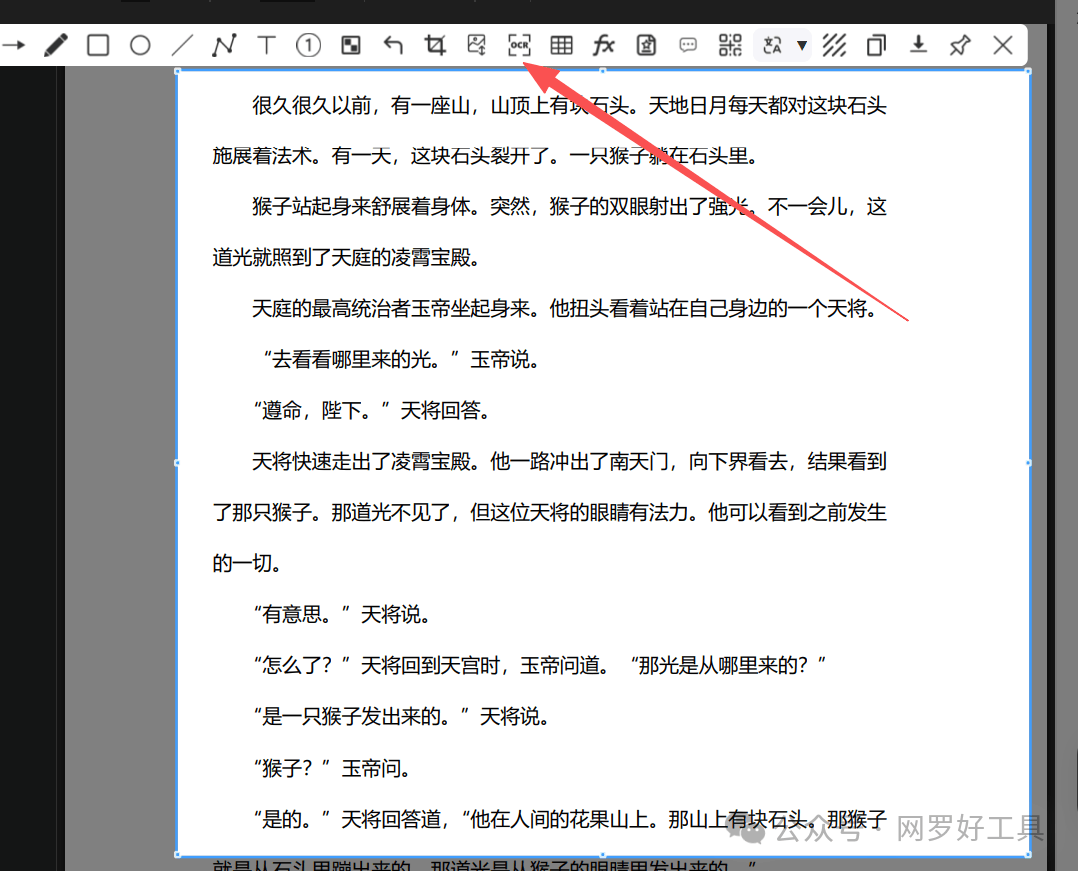Click the line starting '猴子站起身来舒展着身体'

coord(569,207)
